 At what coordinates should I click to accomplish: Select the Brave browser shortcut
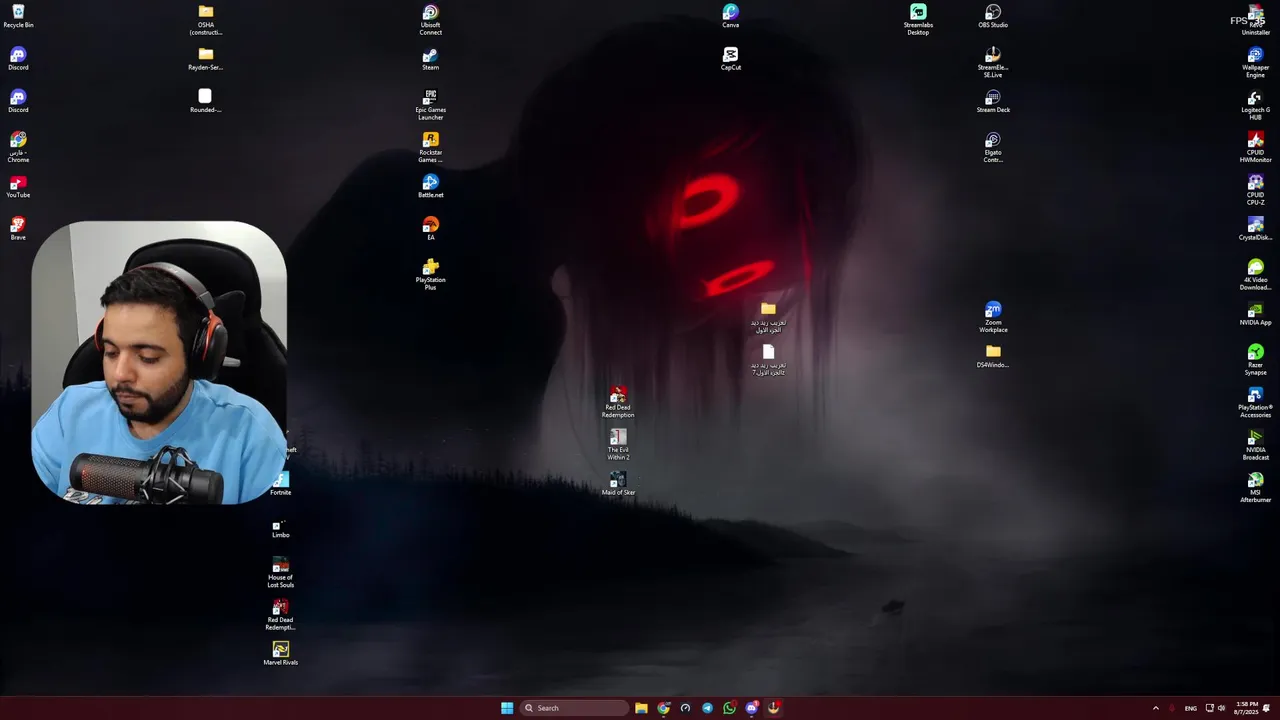18,229
